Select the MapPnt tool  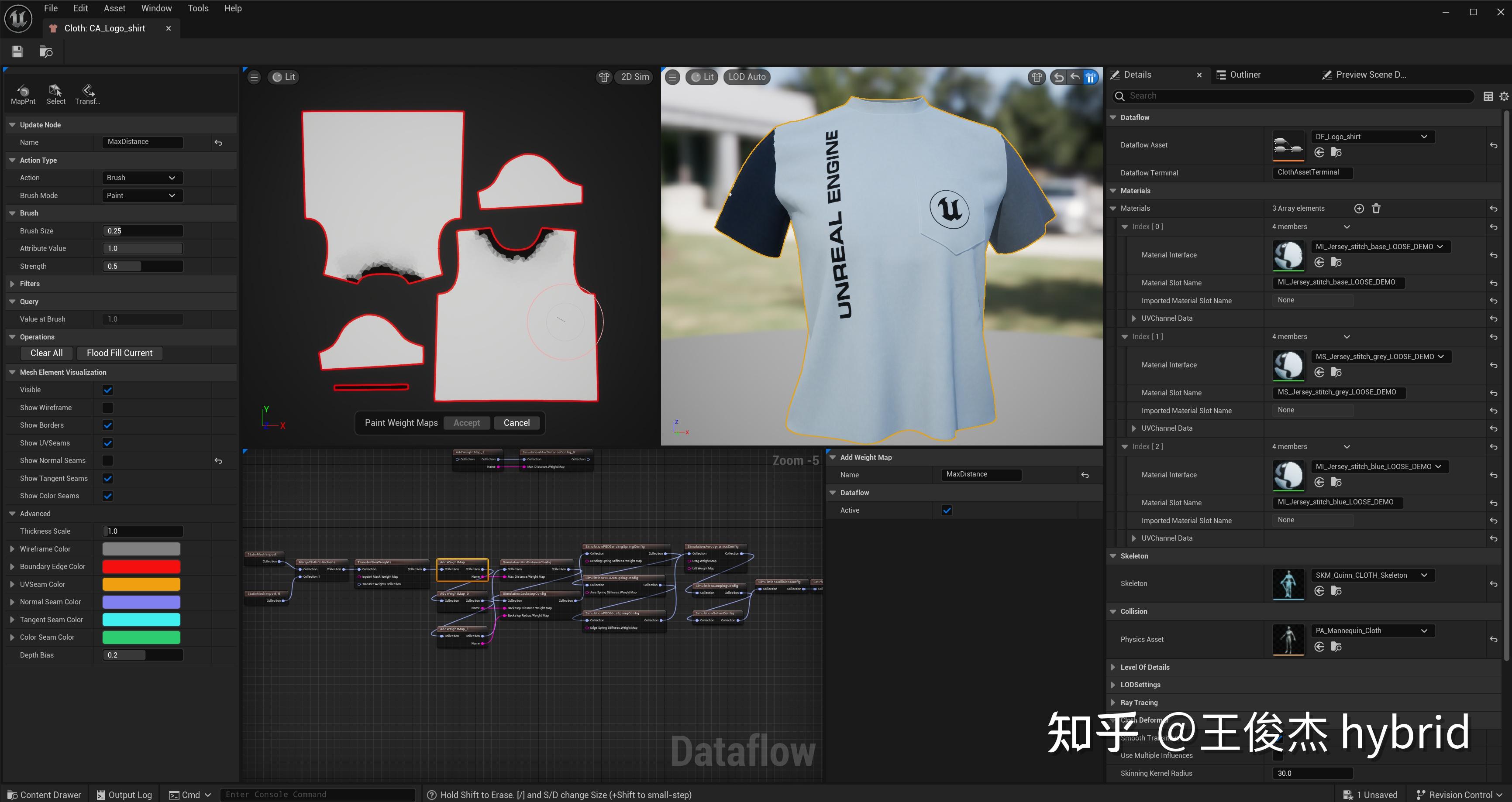pos(22,94)
